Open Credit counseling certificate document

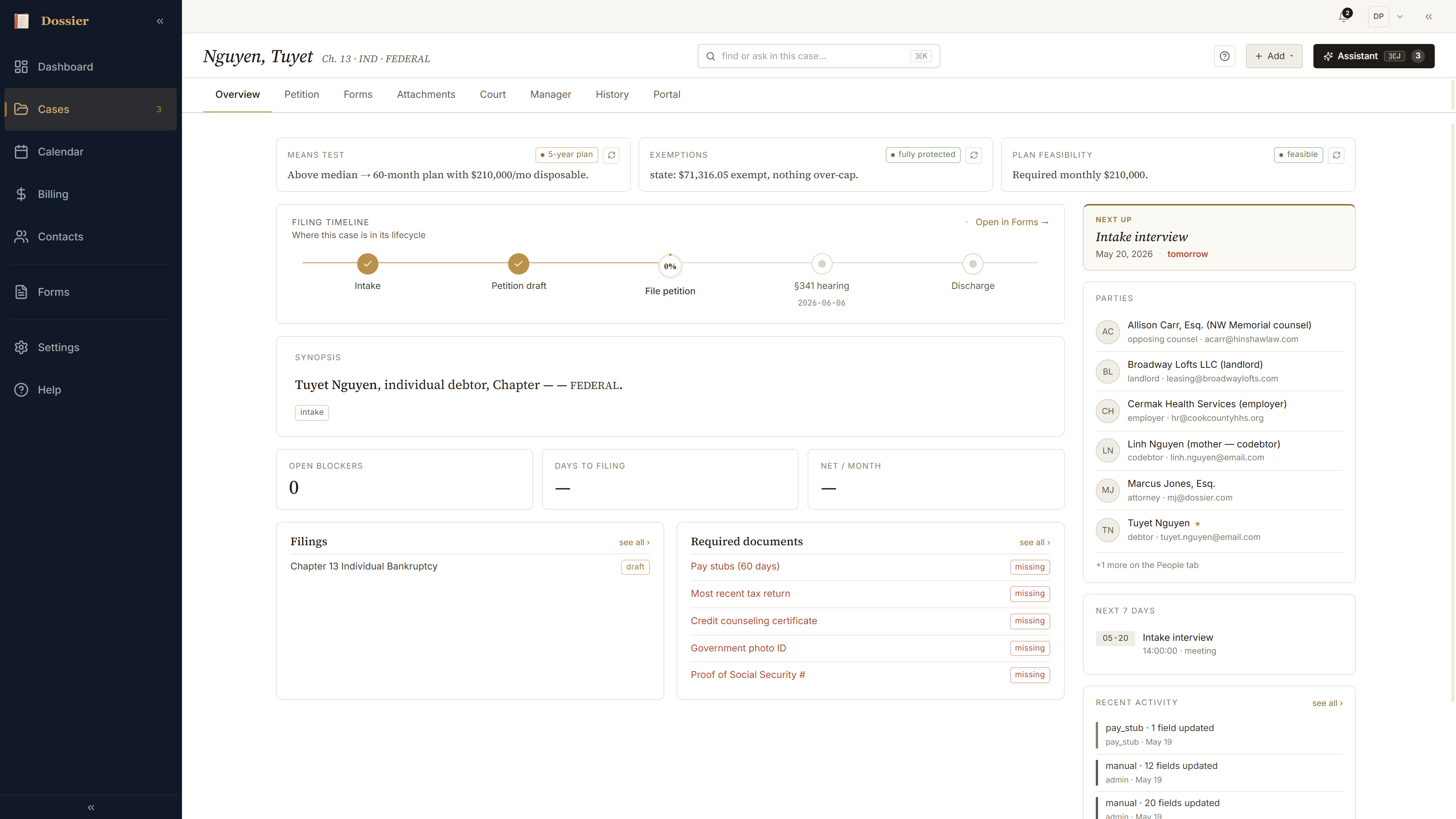(871, 621)
